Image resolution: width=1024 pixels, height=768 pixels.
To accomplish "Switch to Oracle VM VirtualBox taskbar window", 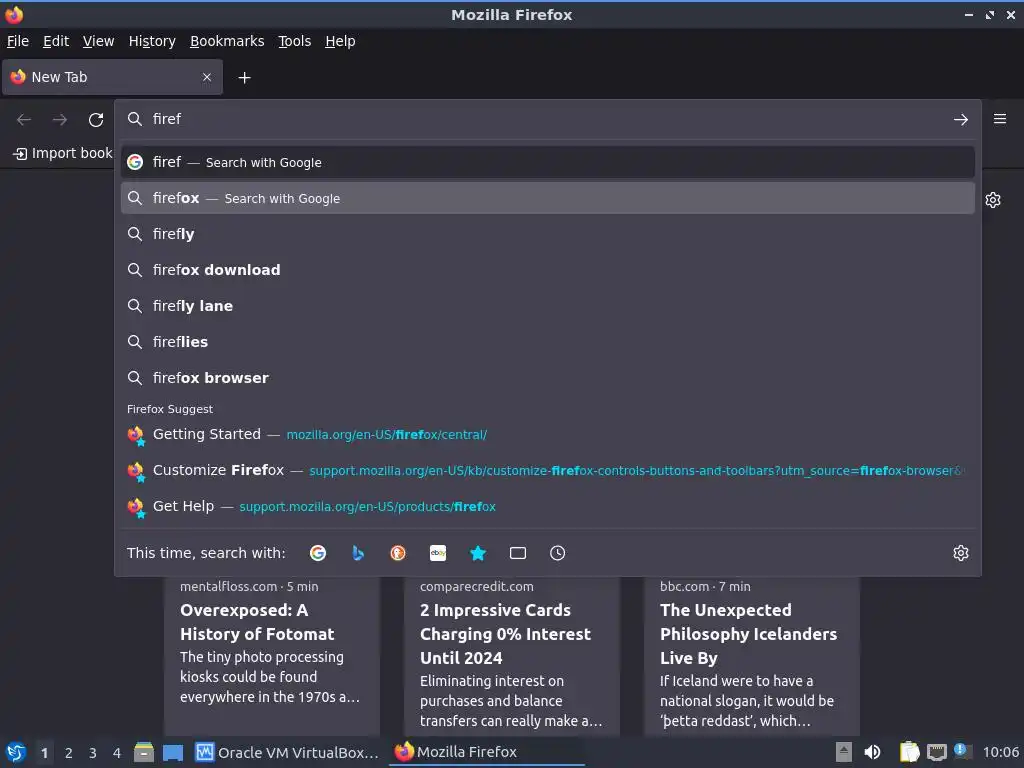I will pos(287,752).
